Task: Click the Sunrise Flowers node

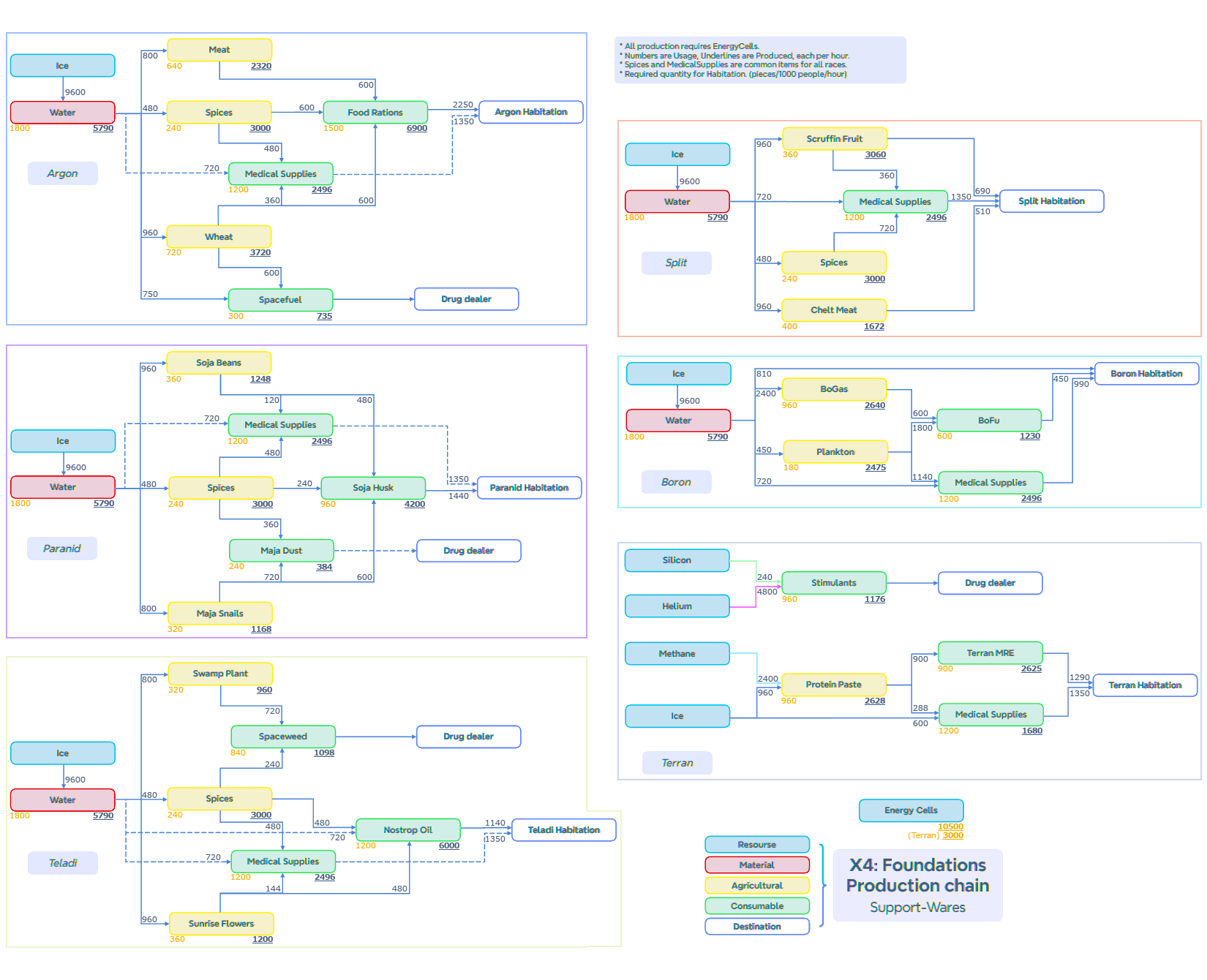Action: tap(221, 924)
